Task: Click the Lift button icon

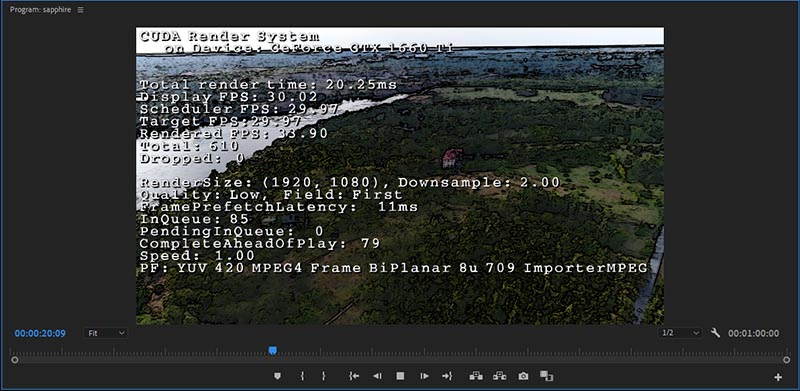Action: [x=476, y=376]
